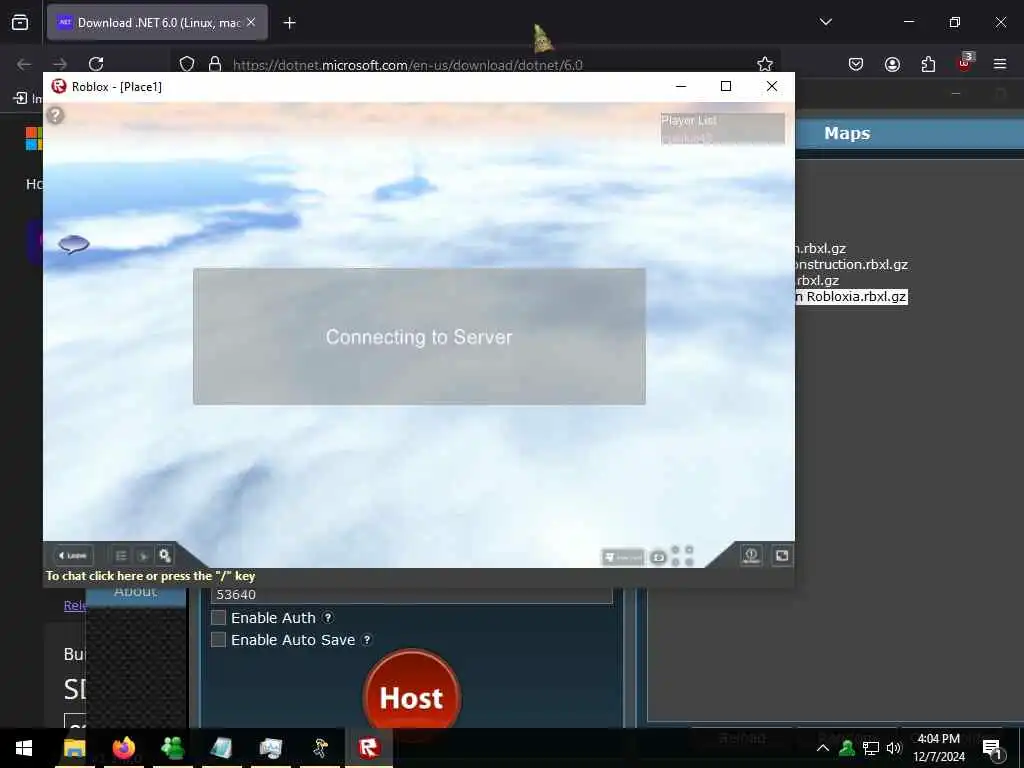Click the green messenger people taskbar icon
The width and height of the screenshot is (1024, 768).
172,748
